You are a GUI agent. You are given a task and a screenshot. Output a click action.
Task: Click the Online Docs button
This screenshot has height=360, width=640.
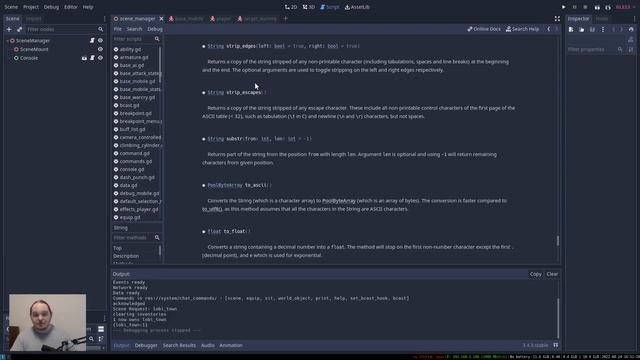click(x=484, y=29)
